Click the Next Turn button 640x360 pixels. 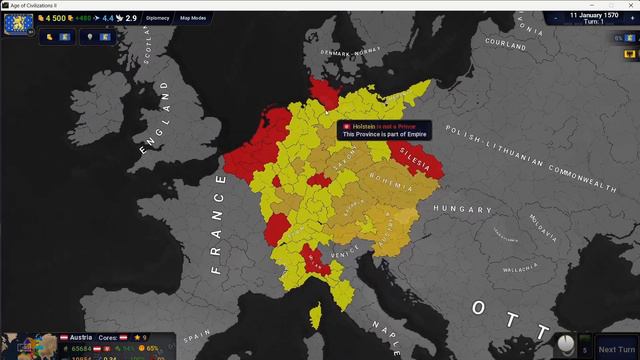click(x=617, y=349)
